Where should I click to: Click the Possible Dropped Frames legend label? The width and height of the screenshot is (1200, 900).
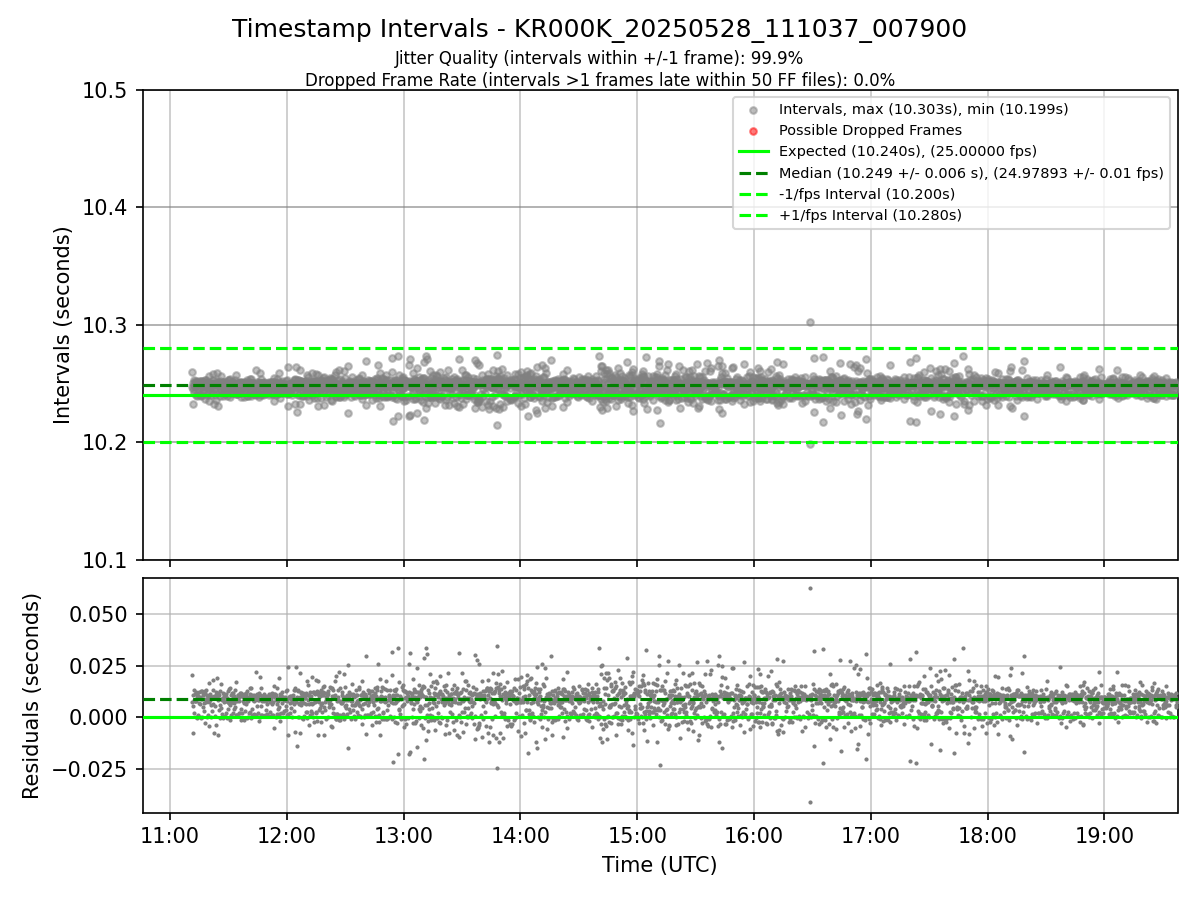[x=870, y=130]
